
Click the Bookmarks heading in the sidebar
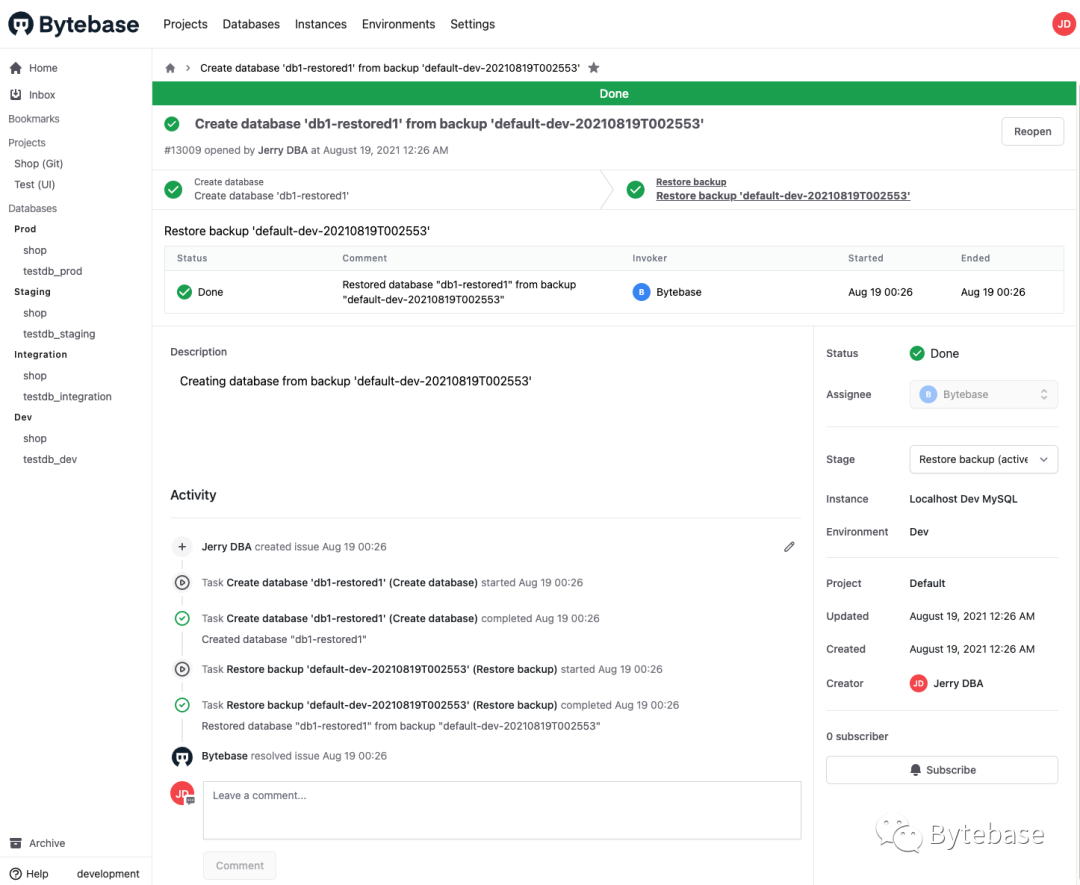[x=34, y=118]
